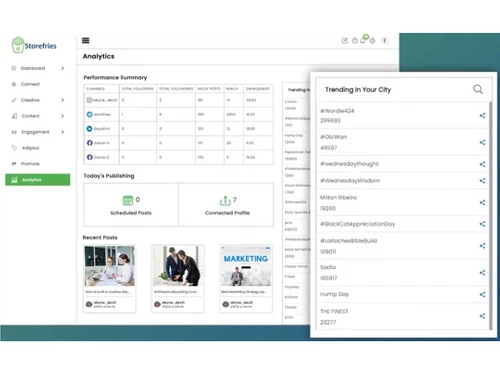Open the #BlackCatAppreciationDay trending topic

[x=357, y=224]
